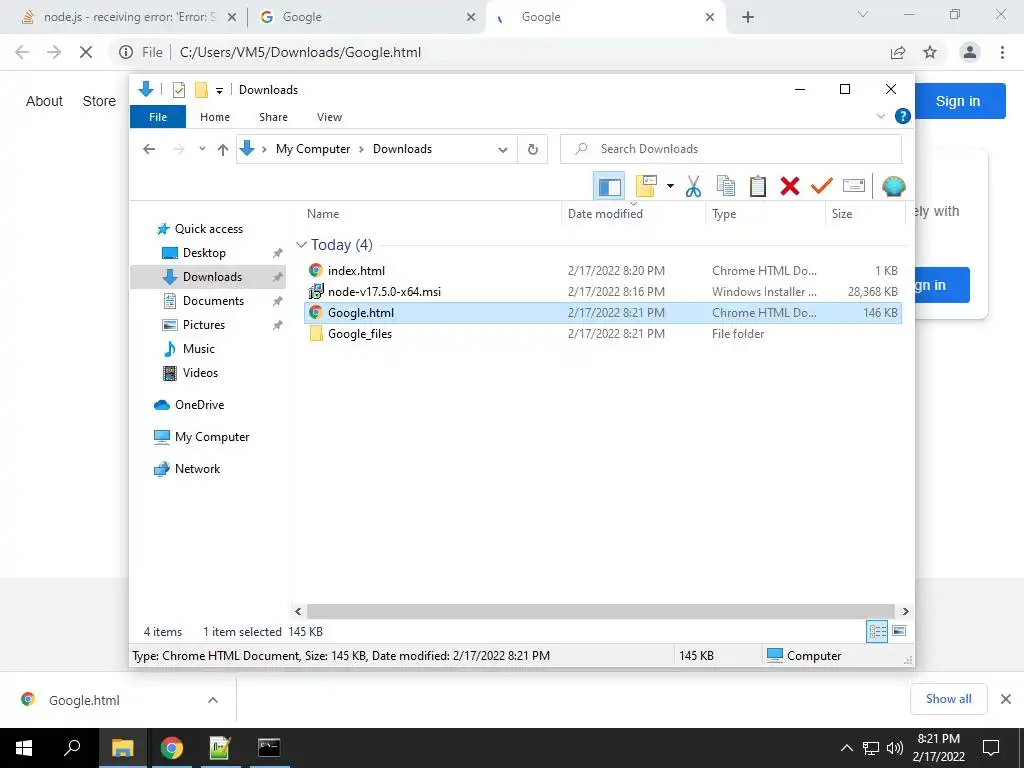Click the shell globe icon in toolbar

(893, 187)
